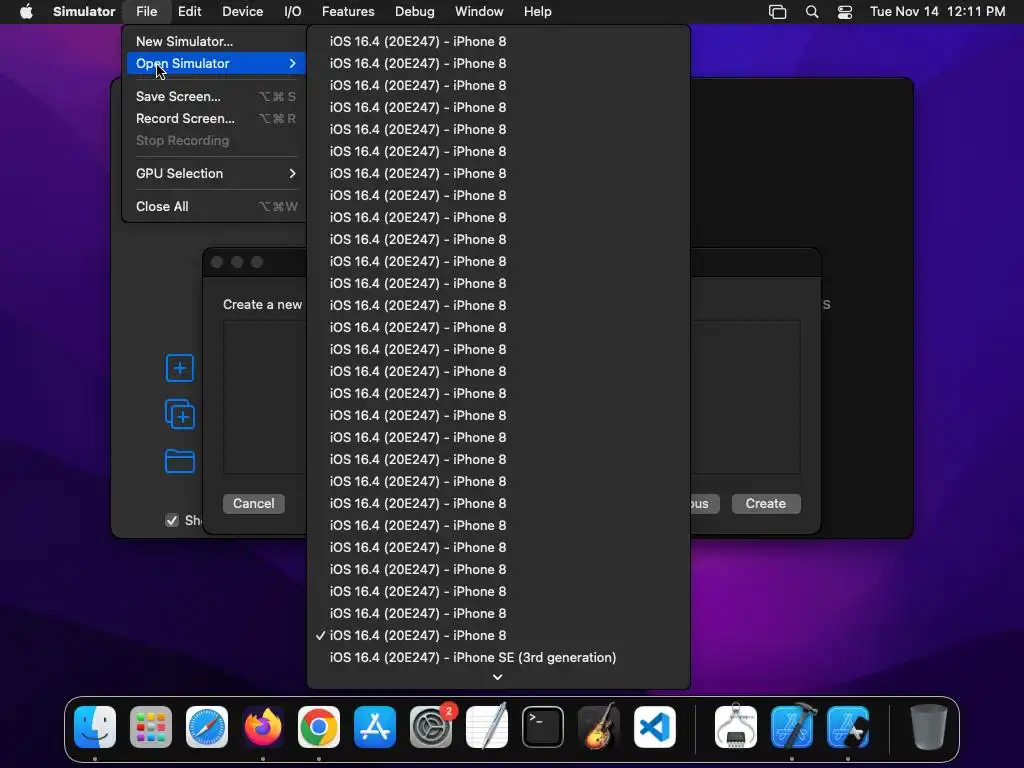The height and width of the screenshot is (768, 1024).
Task: Click the add new item plus icon
Action: coord(180,368)
